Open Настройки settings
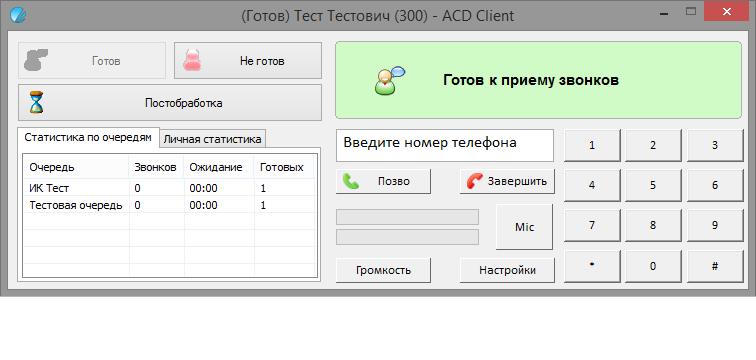 click(x=507, y=270)
